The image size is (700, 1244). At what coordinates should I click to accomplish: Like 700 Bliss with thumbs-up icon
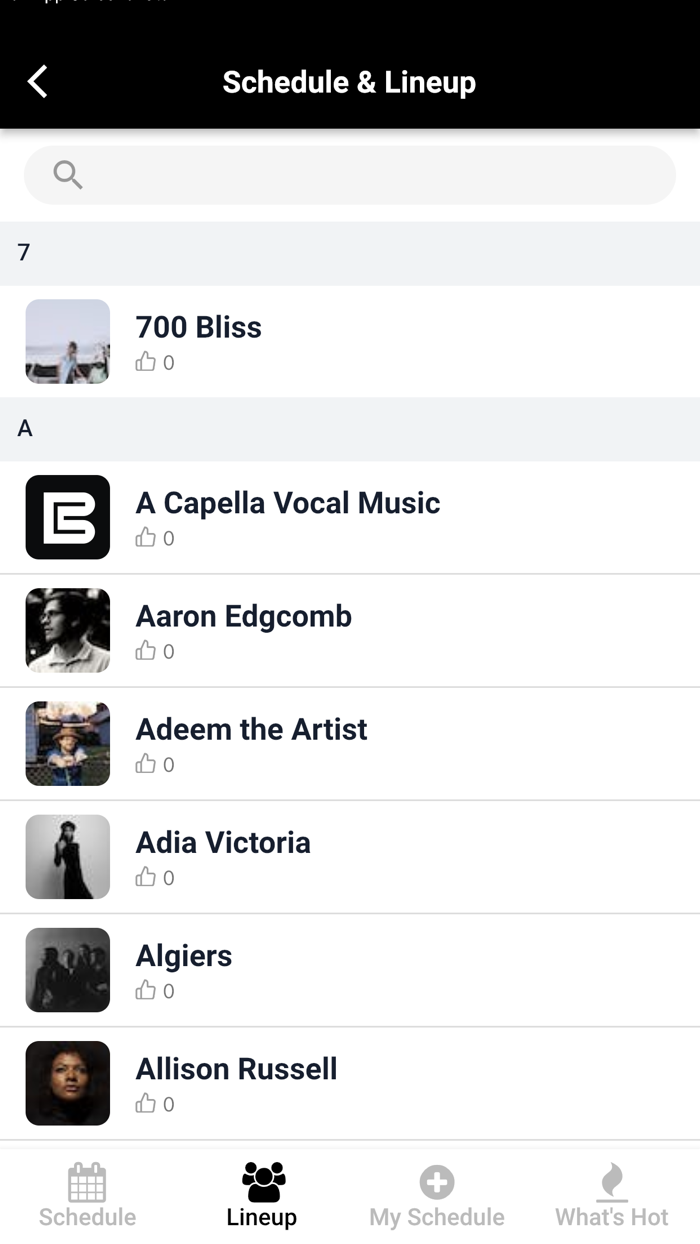click(146, 362)
